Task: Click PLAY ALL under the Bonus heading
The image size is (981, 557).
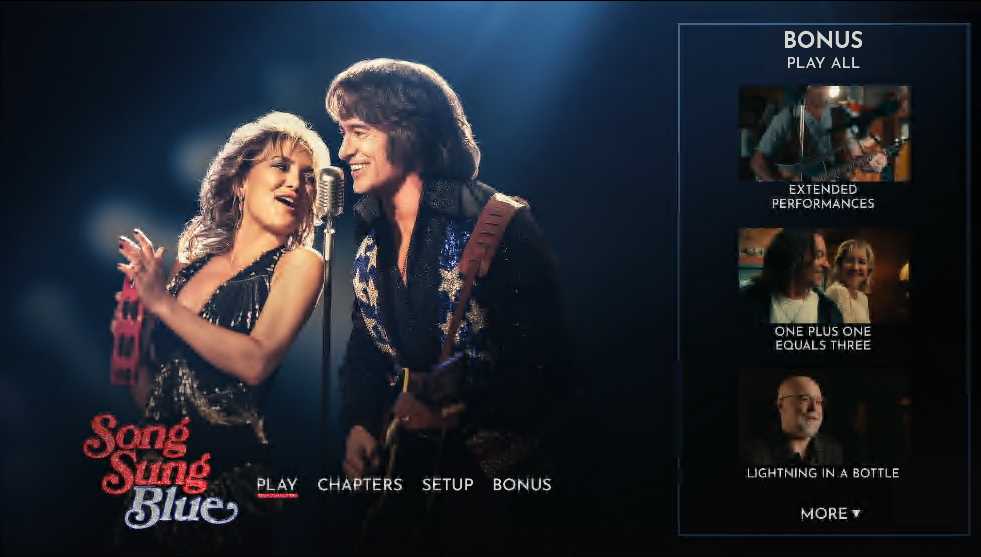Action: point(823,63)
